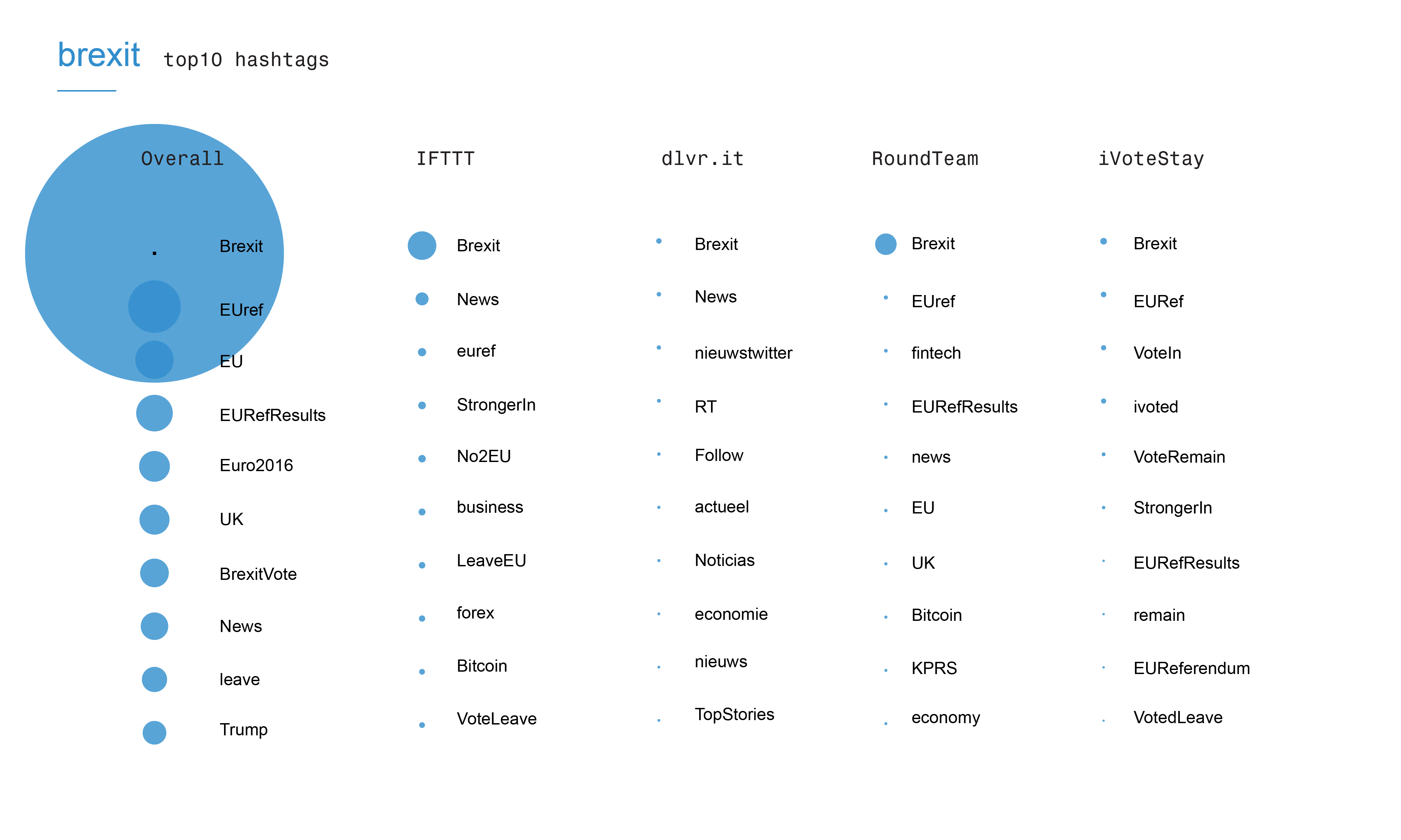Screen dimensions: 1401x840
Task: Click the IFTTT News bubble
Action: 422,299
